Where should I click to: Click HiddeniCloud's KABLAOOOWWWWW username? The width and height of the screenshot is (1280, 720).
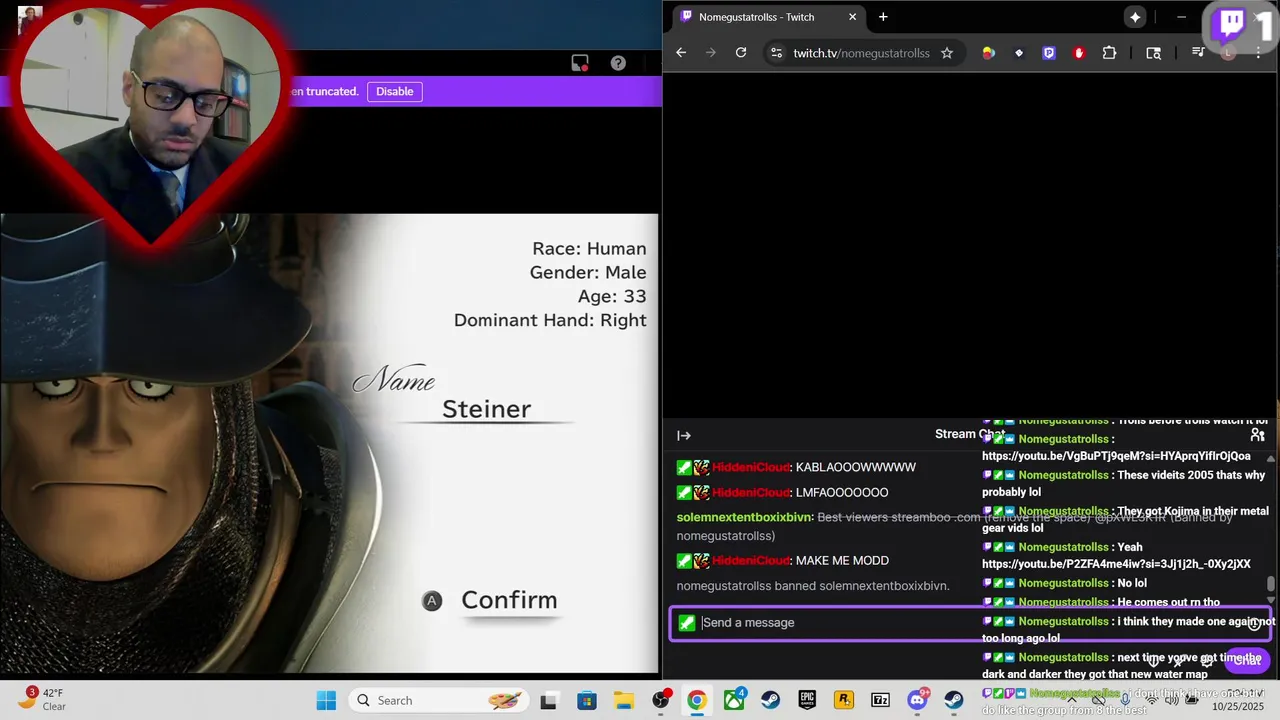(x=751, y=467)
